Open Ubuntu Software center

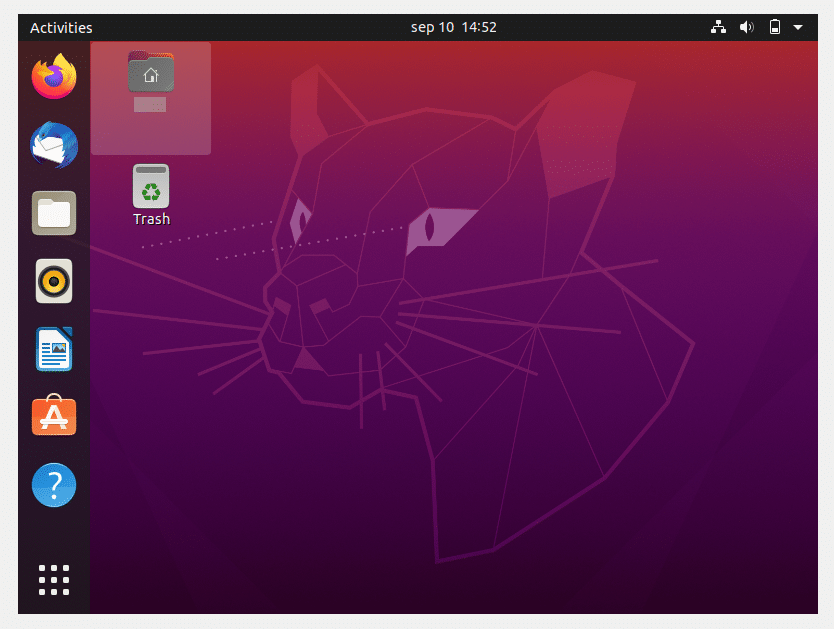tap(53, 416)
